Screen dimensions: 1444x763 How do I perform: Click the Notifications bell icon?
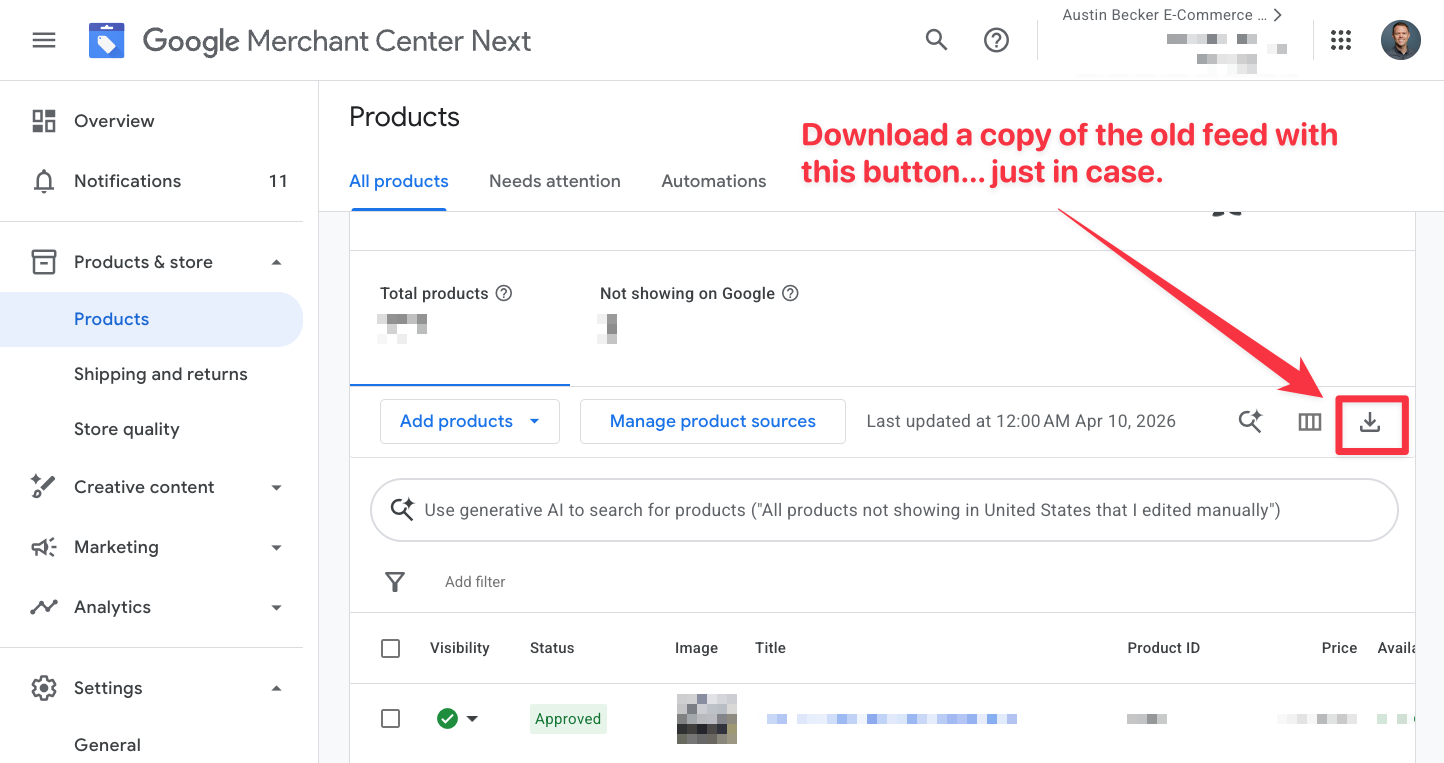(44, 181)
